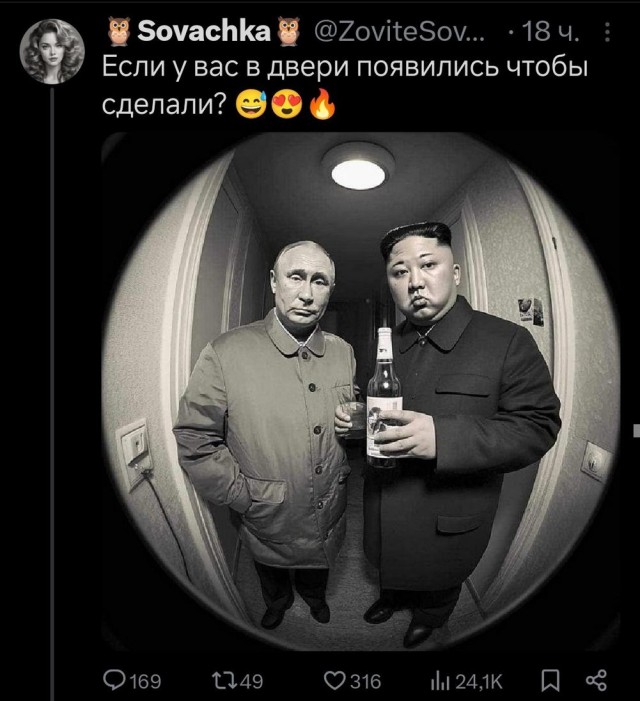This screenshot has height=701, width=640.
Task: Open the tweet text starting with Если у вас
Action: pos(345,86)
